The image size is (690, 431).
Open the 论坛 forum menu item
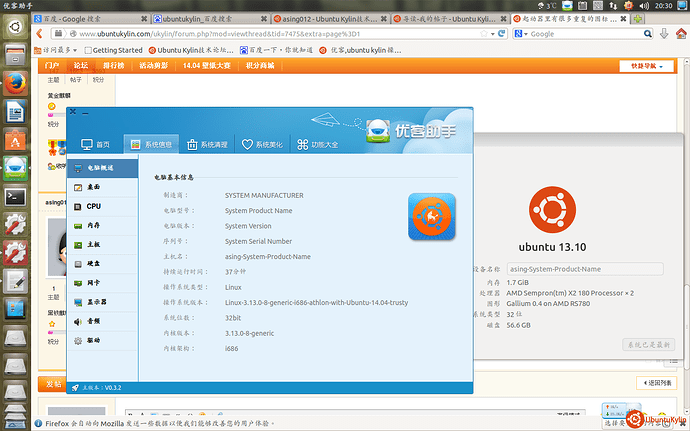click(x=81, y=66)
